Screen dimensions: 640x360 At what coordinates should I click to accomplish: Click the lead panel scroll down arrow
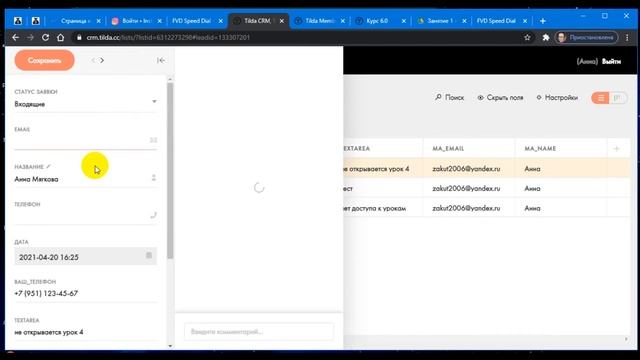(x=170, y=346)
